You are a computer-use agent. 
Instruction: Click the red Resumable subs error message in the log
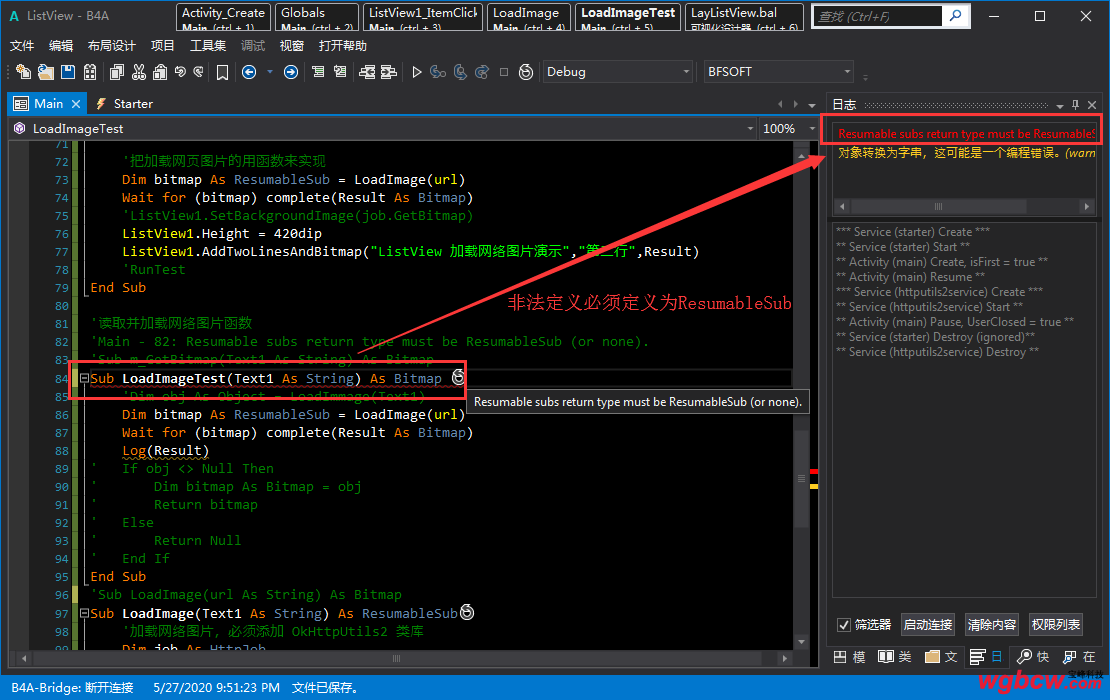(966, 133)
